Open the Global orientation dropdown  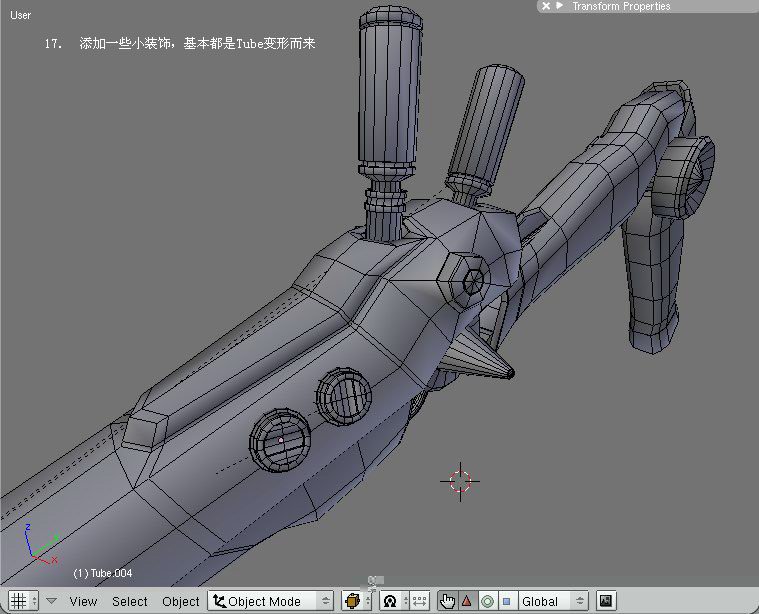553,601
